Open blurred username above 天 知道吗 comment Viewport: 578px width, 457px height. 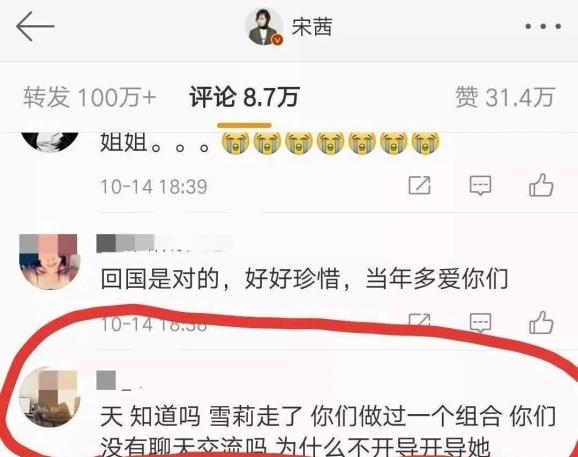coord(119,381)
